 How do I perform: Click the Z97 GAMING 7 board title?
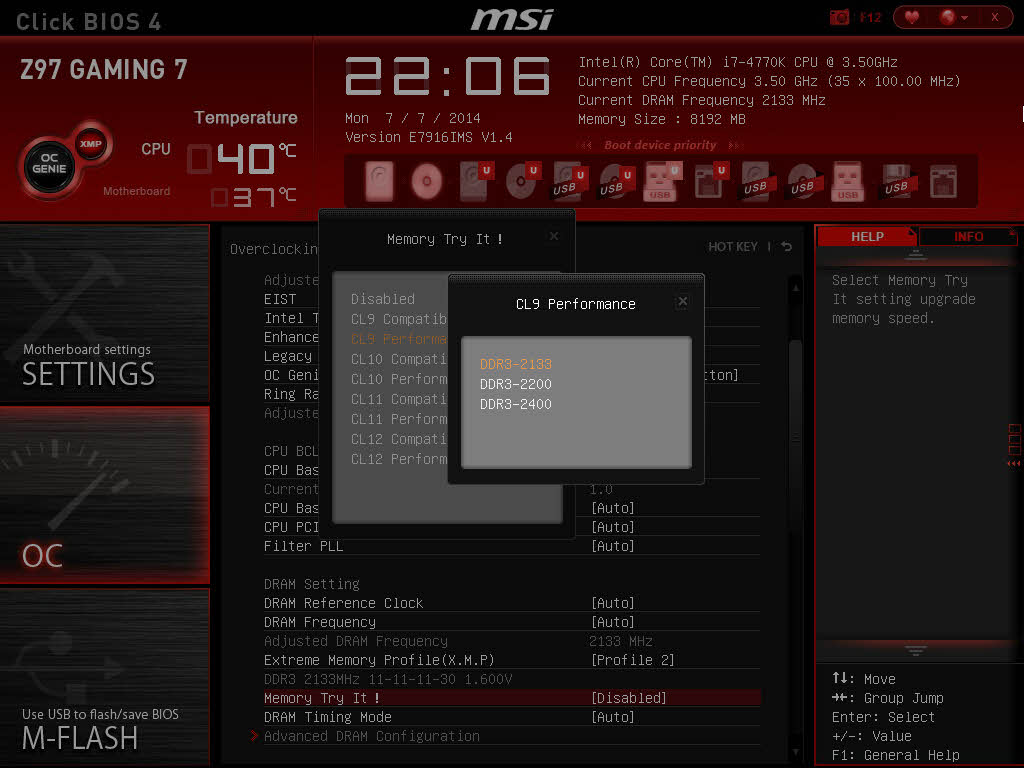103,69
